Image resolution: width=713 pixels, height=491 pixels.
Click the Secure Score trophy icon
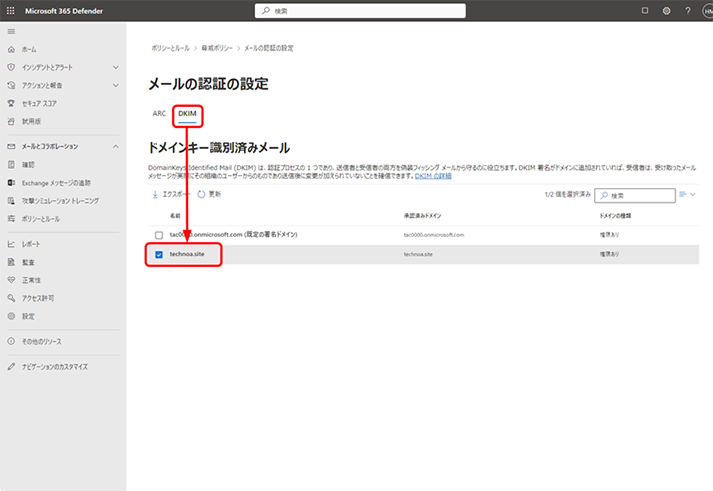11,104
